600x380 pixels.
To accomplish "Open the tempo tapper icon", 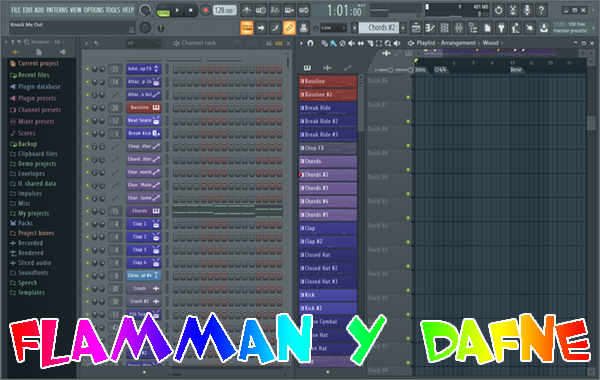I will pyautogui.click(x=515, y=28).
